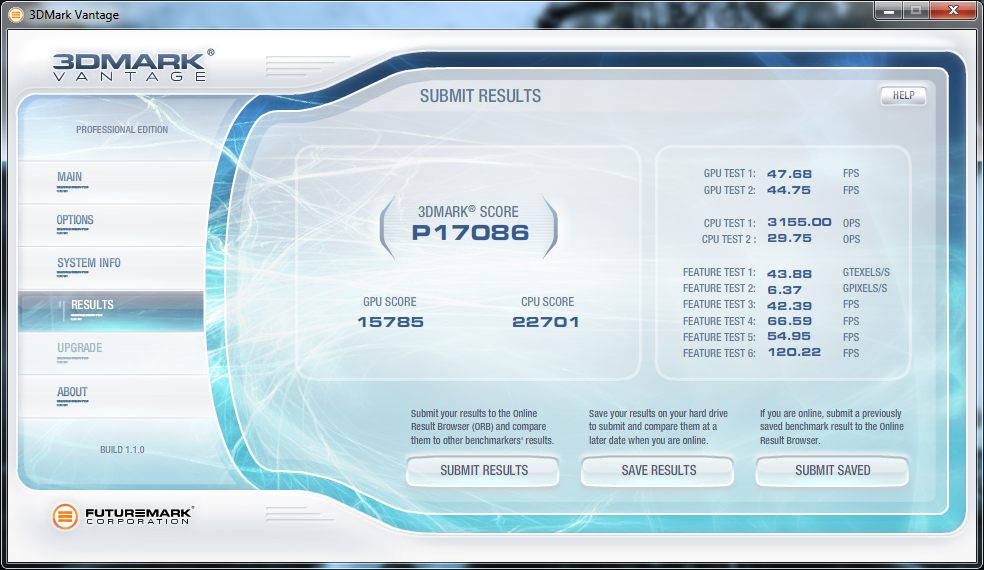Maximize the 3DMark Vantage window
984x570 pixels.
point(916,10)
